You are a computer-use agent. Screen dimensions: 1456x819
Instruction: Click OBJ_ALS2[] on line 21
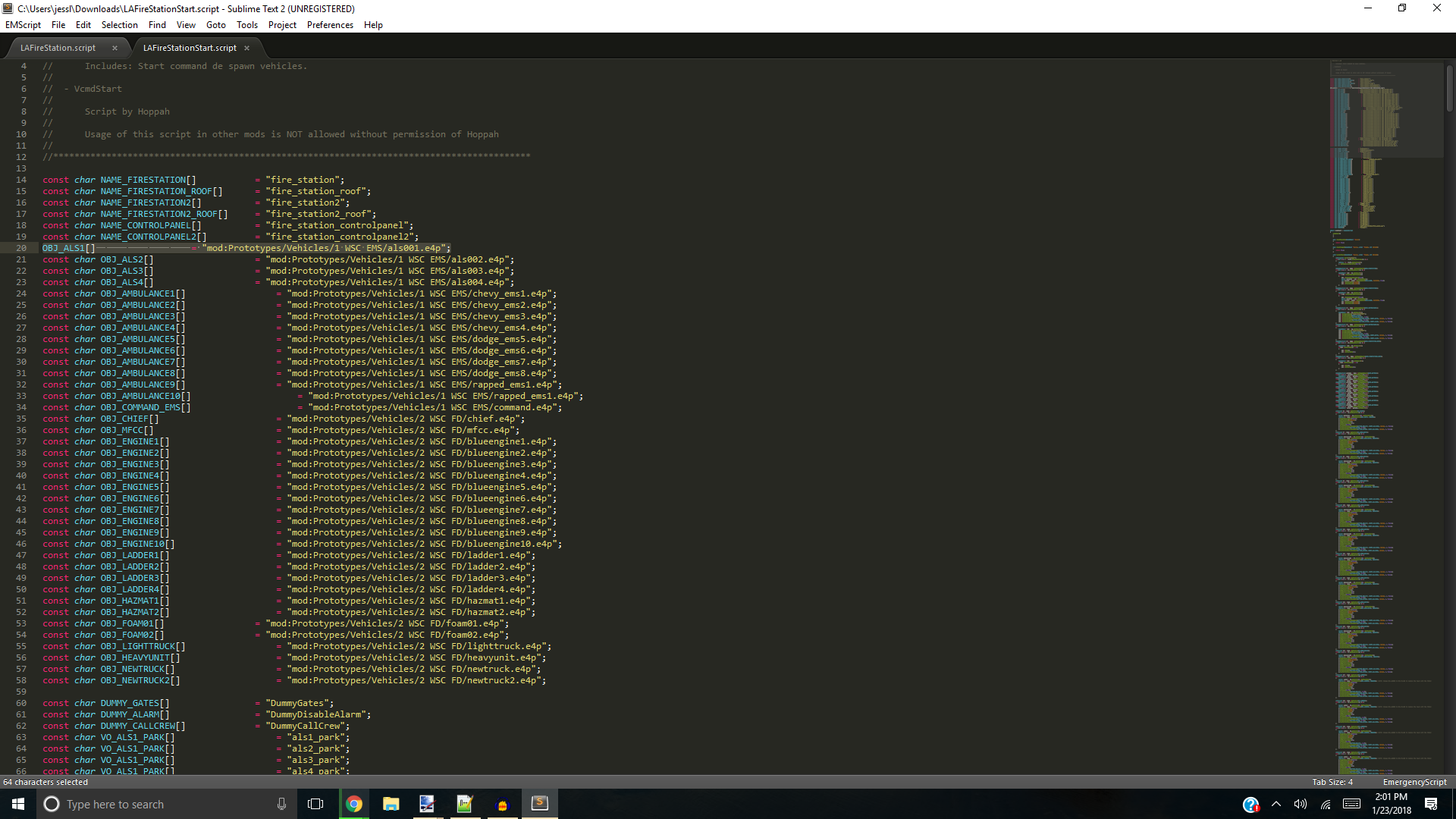(x=127, y=259)
